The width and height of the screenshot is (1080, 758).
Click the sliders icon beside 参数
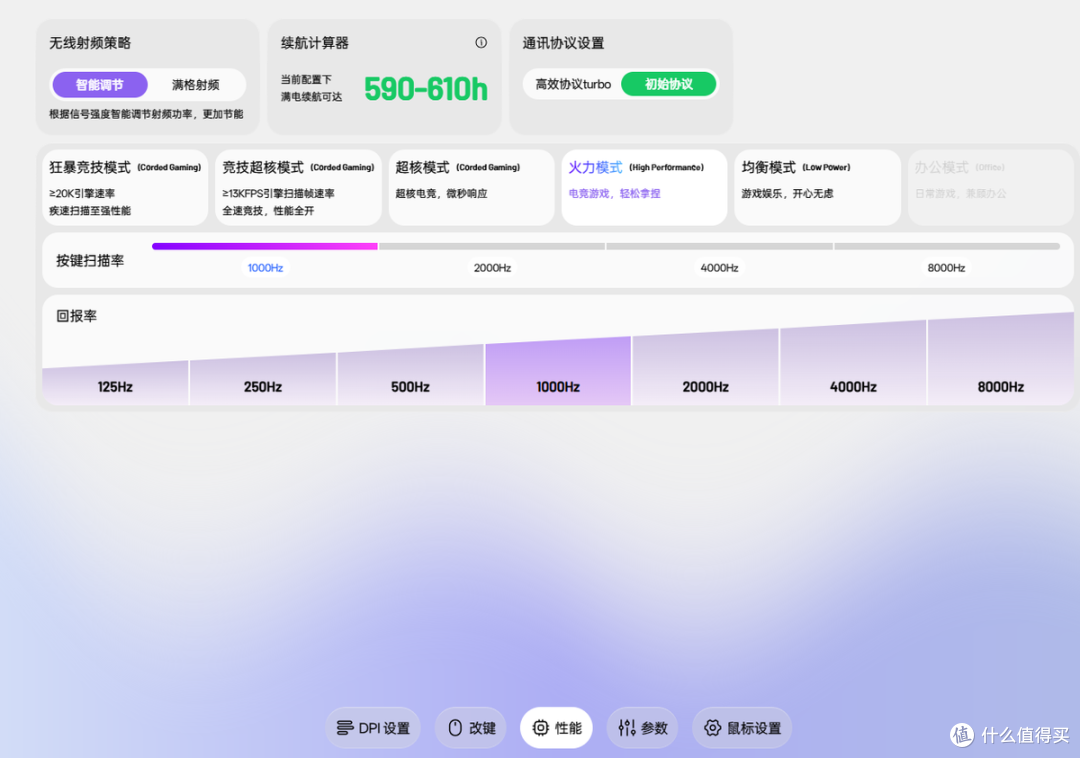coord(627,728)
